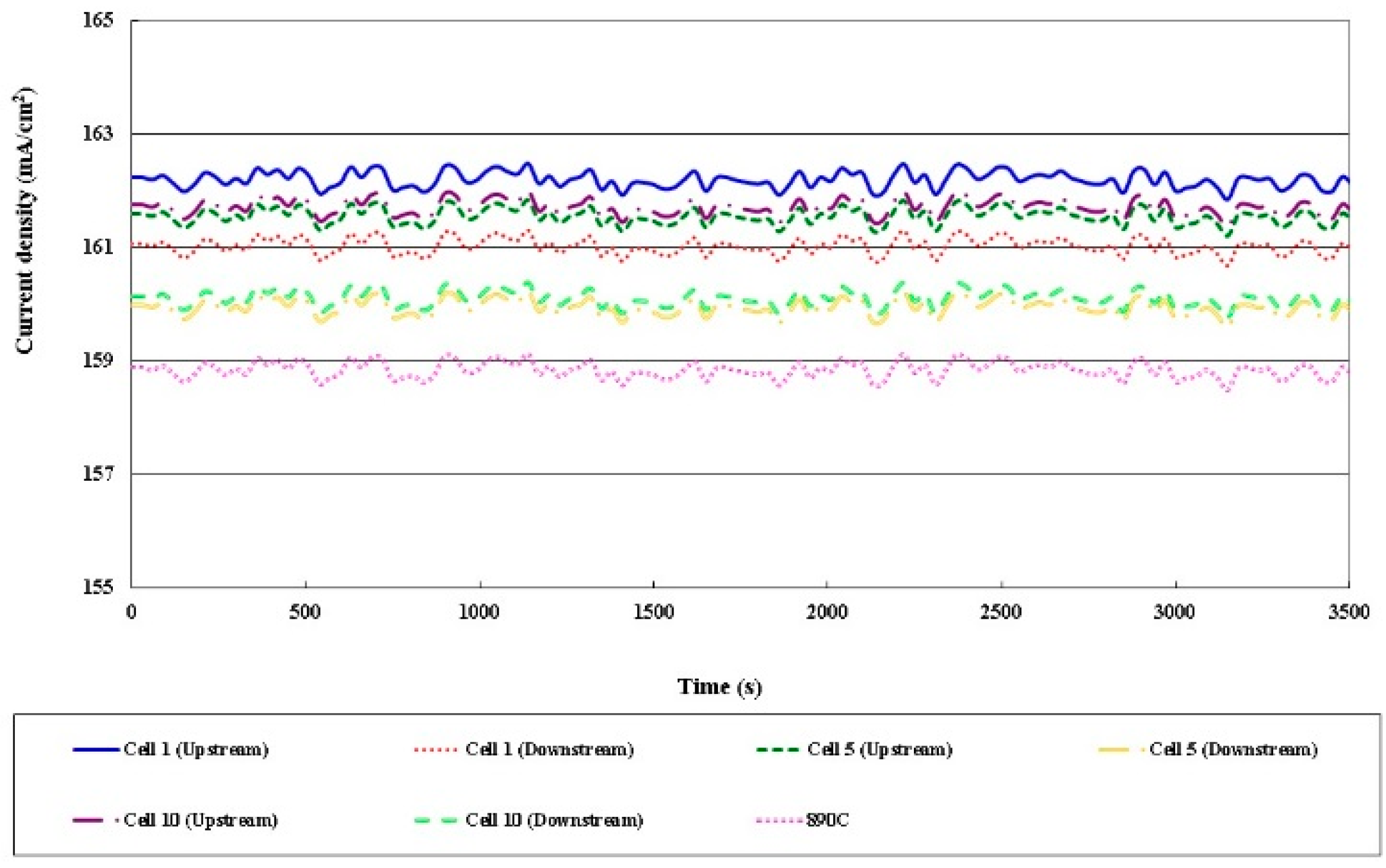The width and height of the screenshot is (1386, 868).
Task: Click the Cell 10 (Upstream) legend label
Action: click(201, 821)
